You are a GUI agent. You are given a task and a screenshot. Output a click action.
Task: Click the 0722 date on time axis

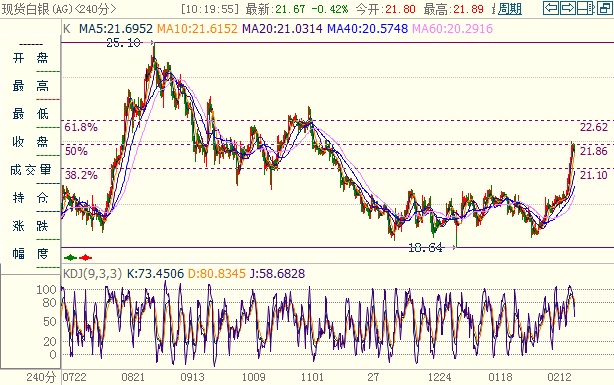click(74, 377)
